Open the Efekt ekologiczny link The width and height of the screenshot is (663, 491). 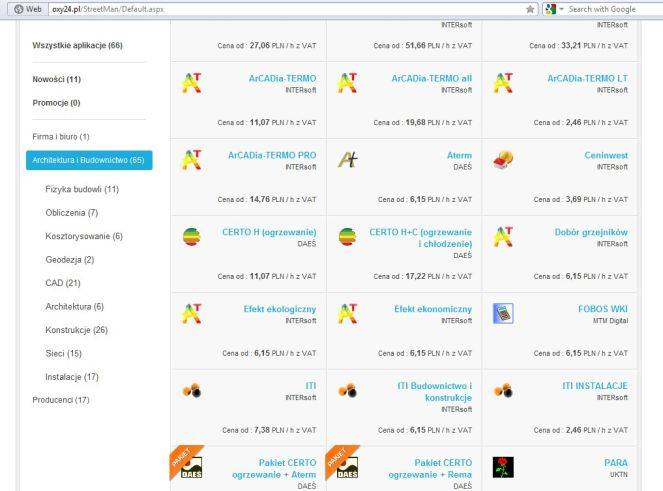280,309
